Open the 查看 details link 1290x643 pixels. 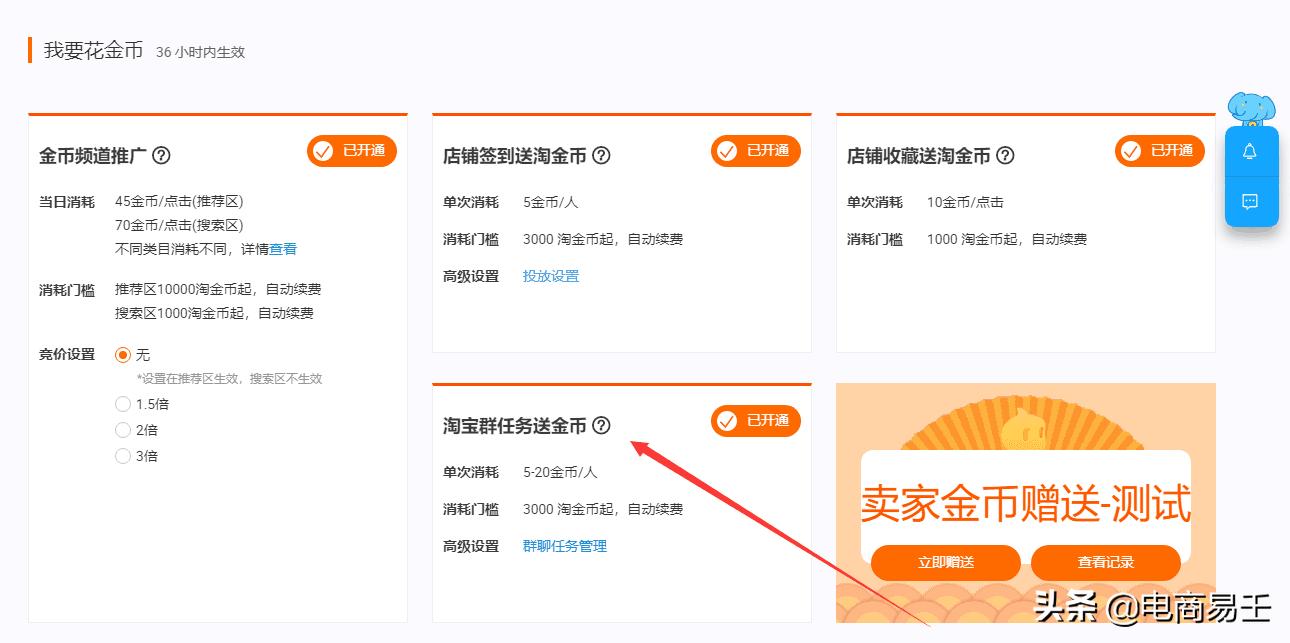pyautogui.click(x=282, y=249)
